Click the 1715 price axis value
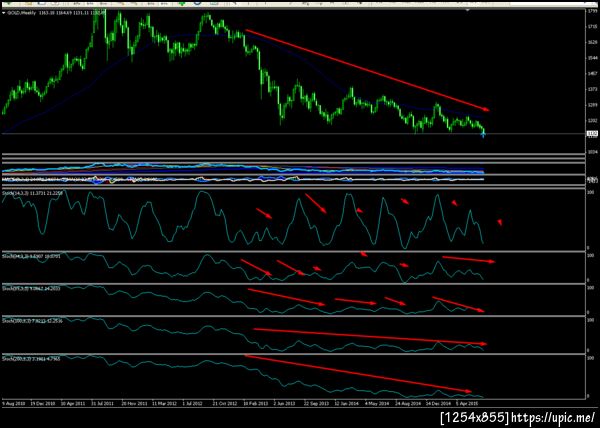Image resolution: width=600 pixels, height=428 pixels. click(x=592, y=26)
